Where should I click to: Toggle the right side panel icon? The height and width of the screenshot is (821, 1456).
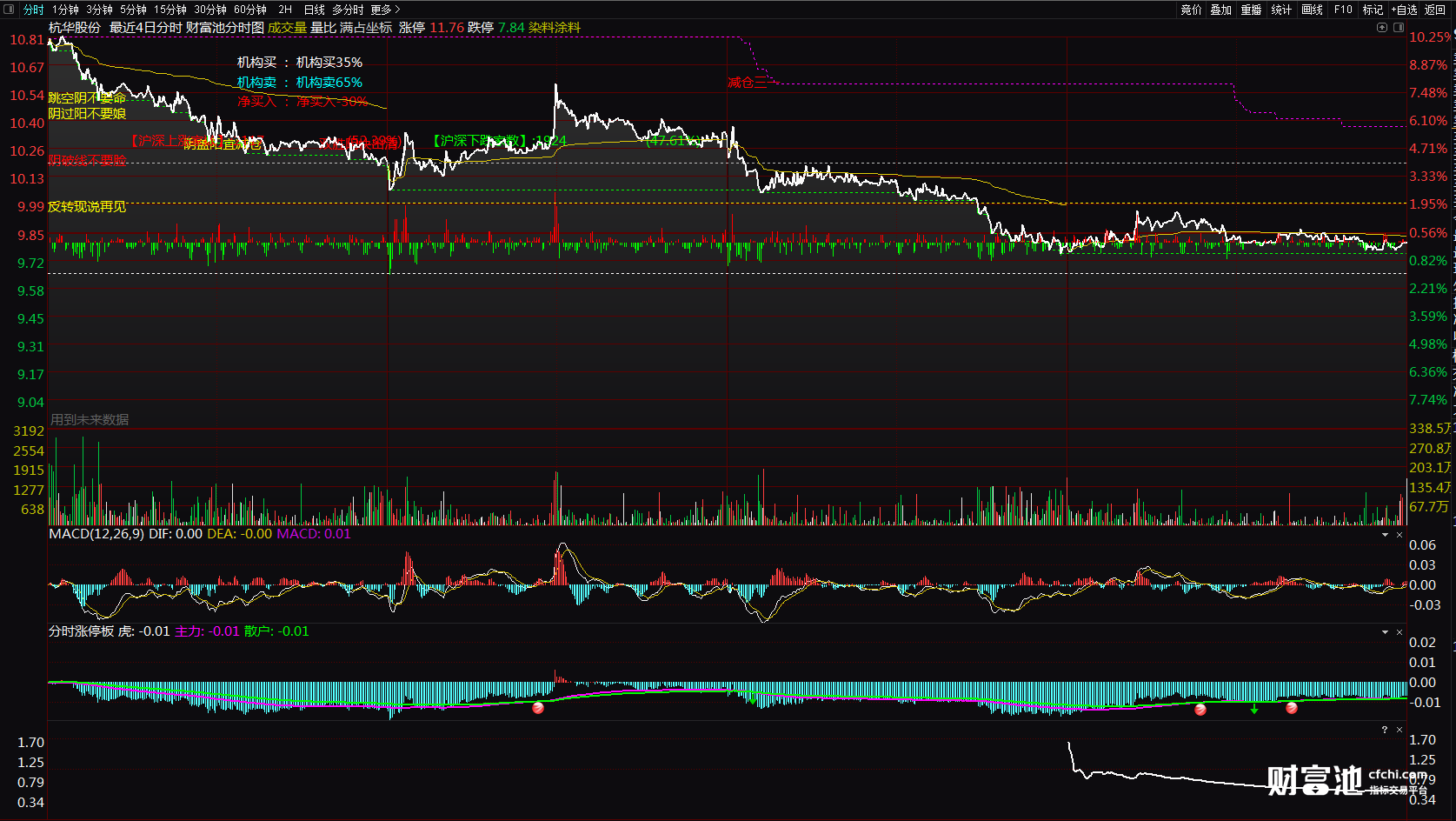(x=1399, y=28)
